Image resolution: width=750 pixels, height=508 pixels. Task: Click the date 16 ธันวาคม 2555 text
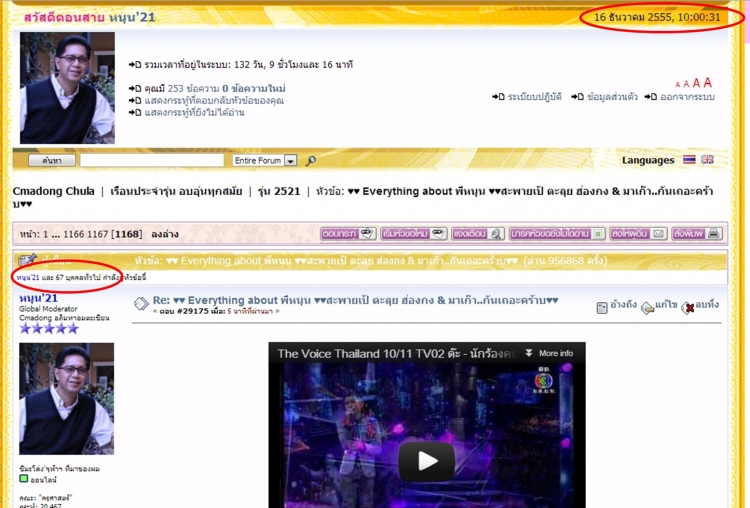coord(633,17)
